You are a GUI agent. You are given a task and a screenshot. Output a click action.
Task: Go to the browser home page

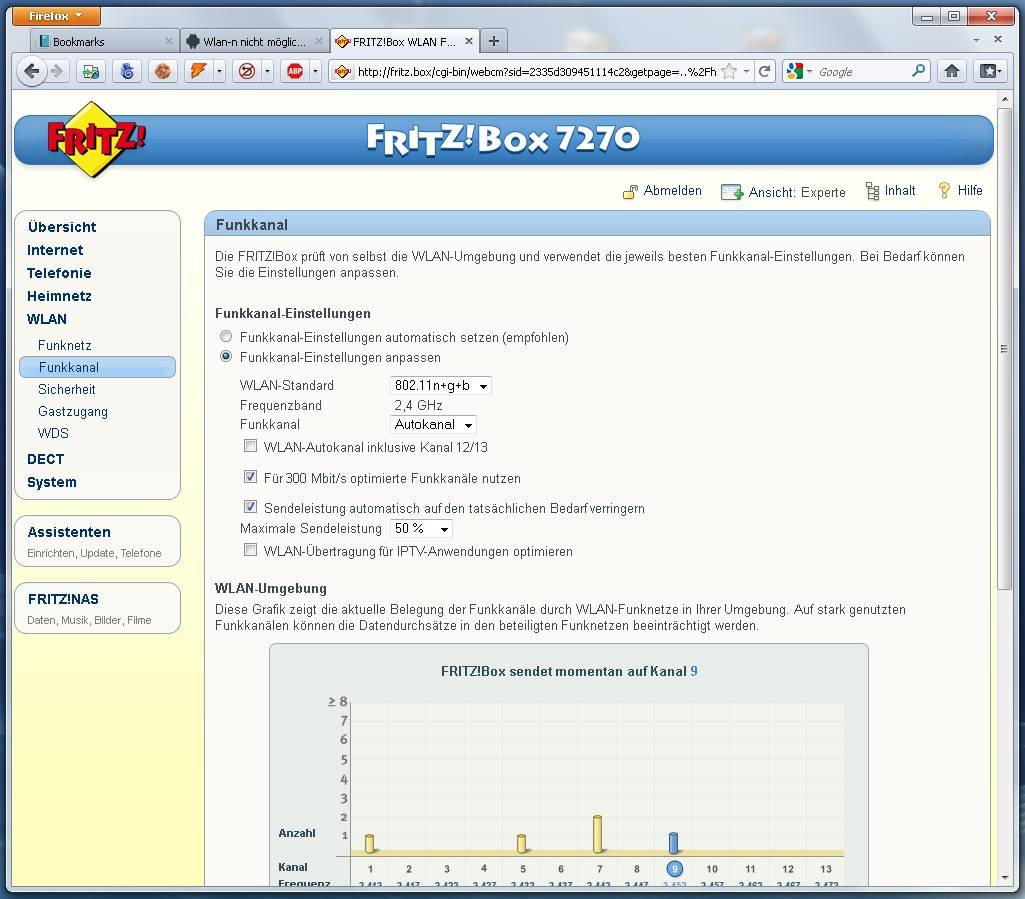tap(952, 71)
